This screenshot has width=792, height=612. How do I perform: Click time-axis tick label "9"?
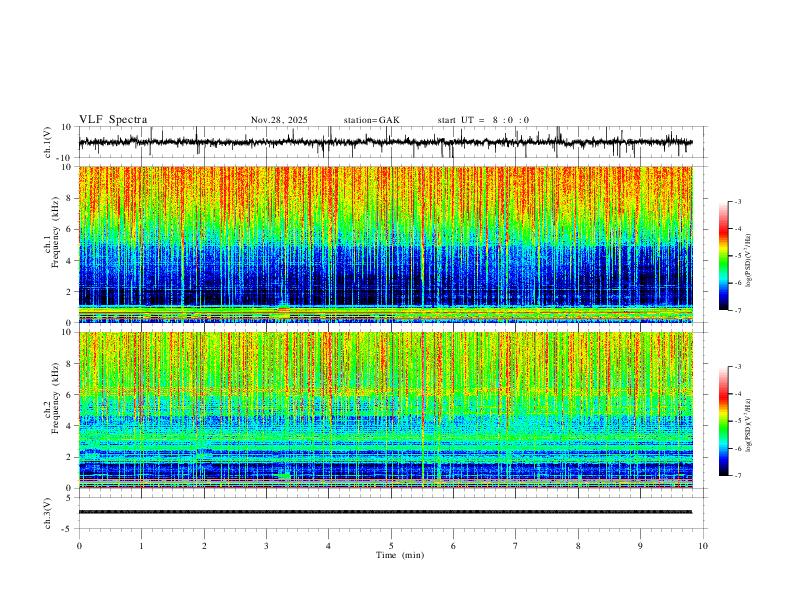tap(640, 546)
